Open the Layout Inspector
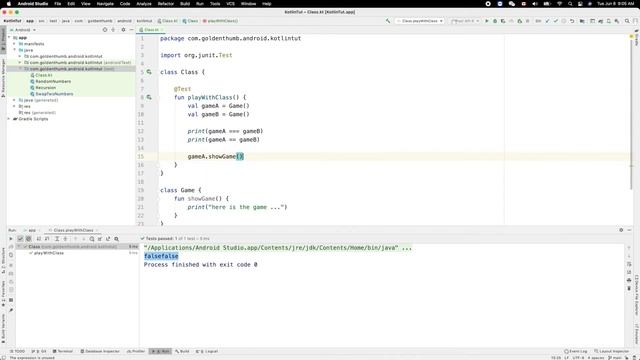The image size is (640, 360). coord(611,351)
